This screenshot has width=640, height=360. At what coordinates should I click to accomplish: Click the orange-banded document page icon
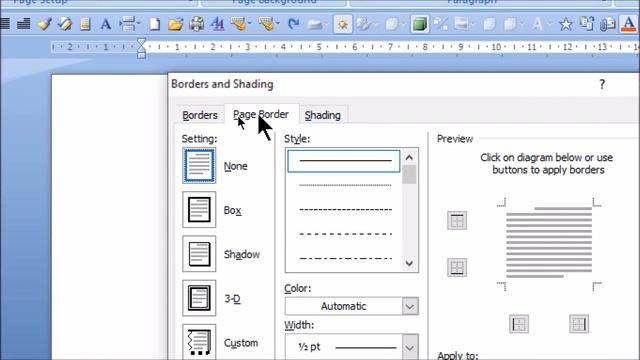85,24
